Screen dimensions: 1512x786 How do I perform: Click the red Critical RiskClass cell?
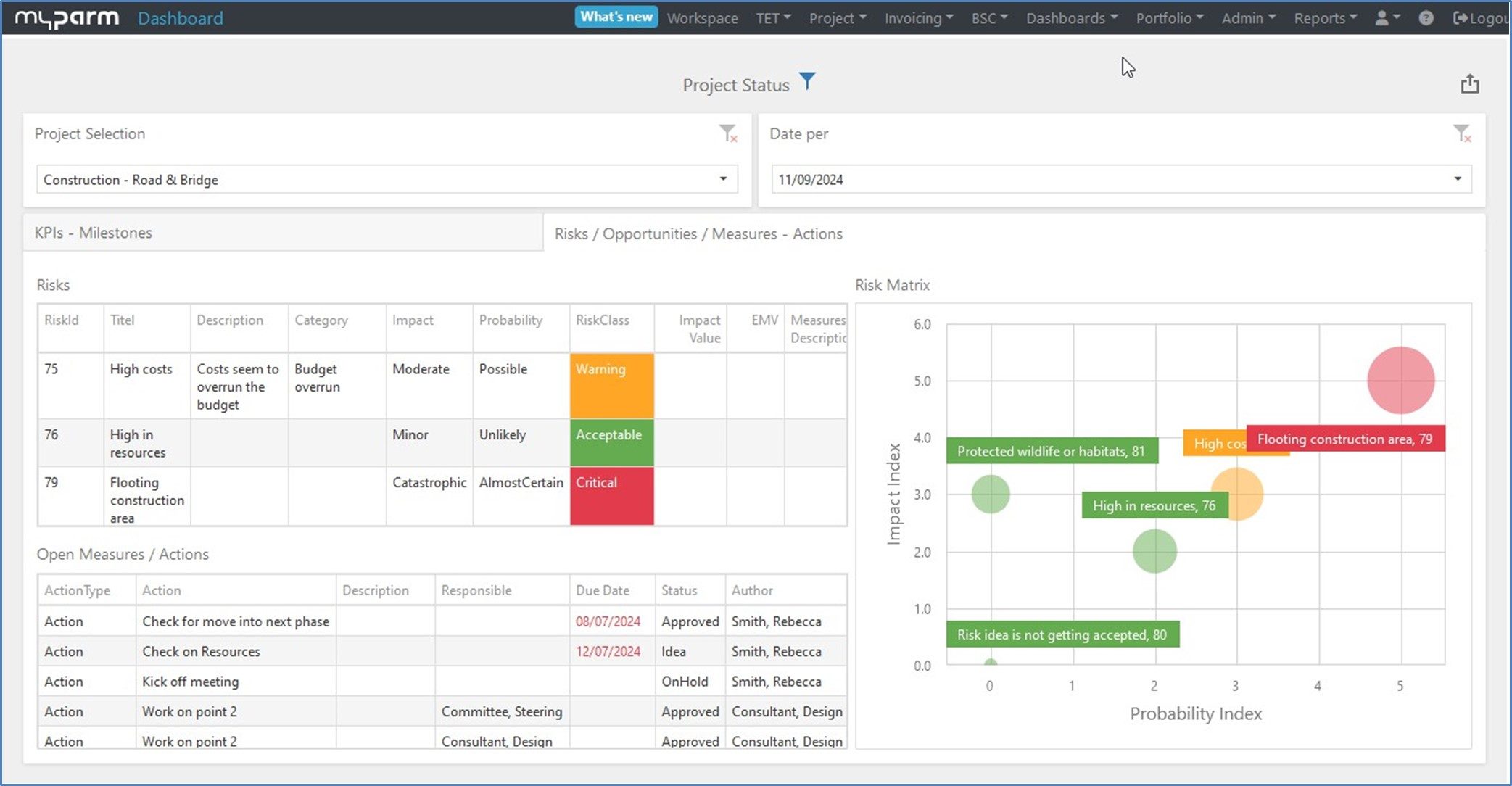pos(611,496)
